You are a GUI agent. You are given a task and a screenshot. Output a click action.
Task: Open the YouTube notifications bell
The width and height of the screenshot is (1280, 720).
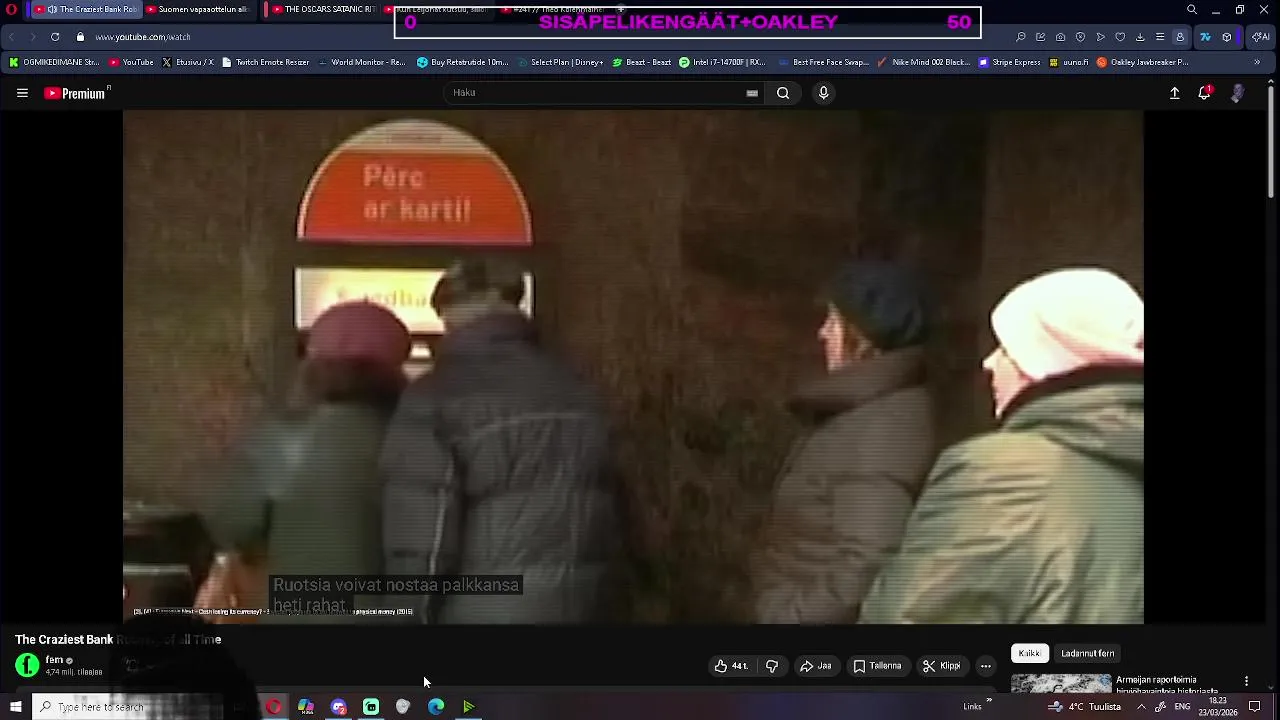pyautogui.click(x=1205, y=93)
